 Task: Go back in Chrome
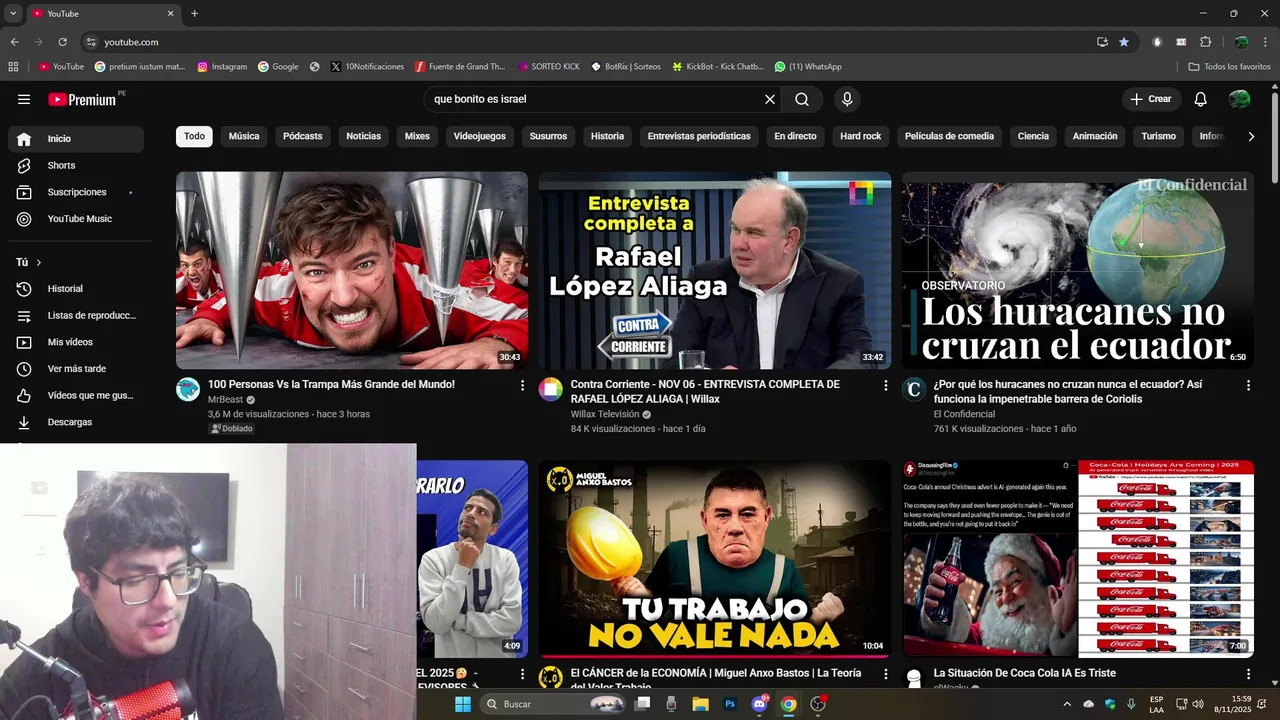(14, 42)
